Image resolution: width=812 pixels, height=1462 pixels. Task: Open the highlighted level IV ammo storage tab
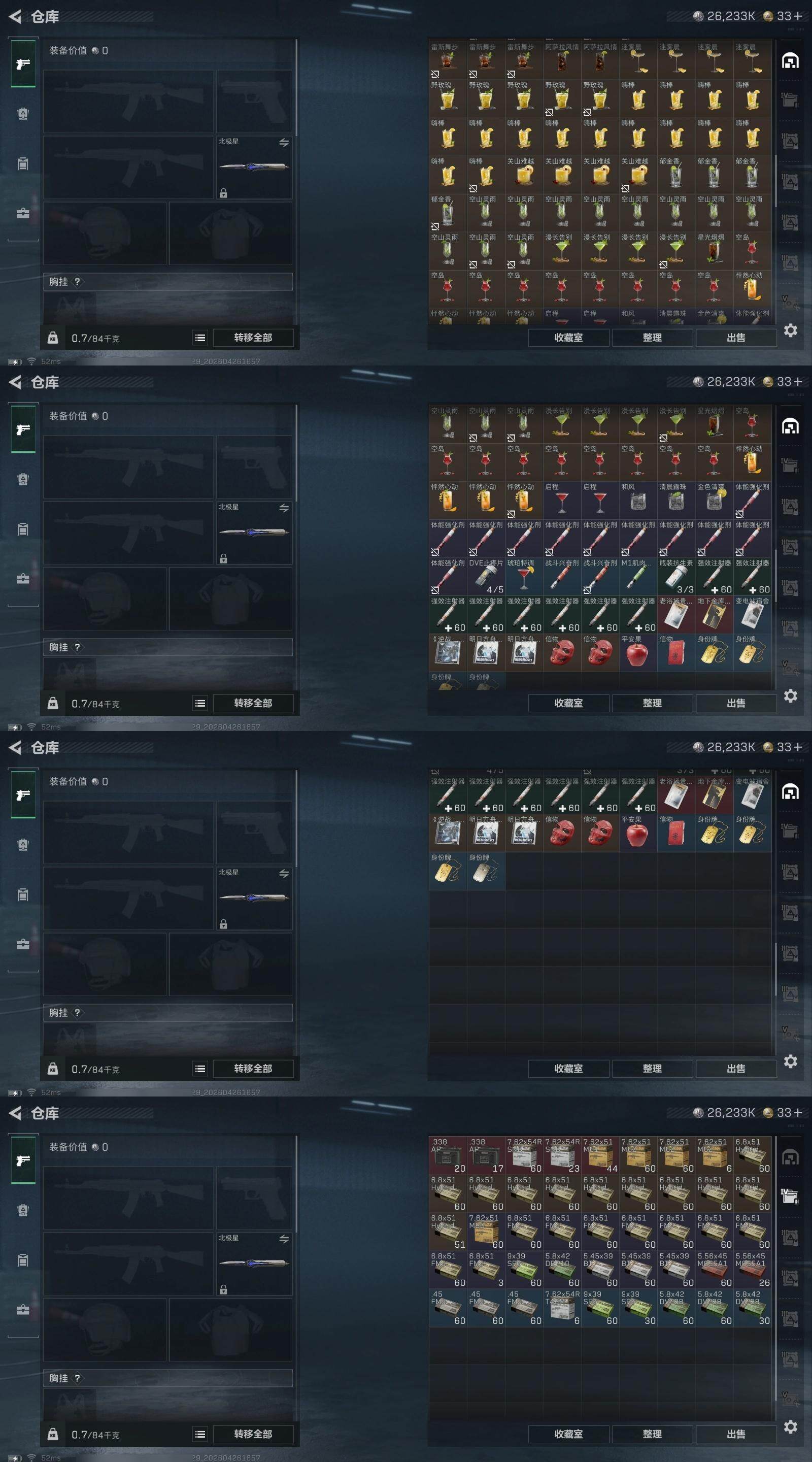tap(790, 1195)
